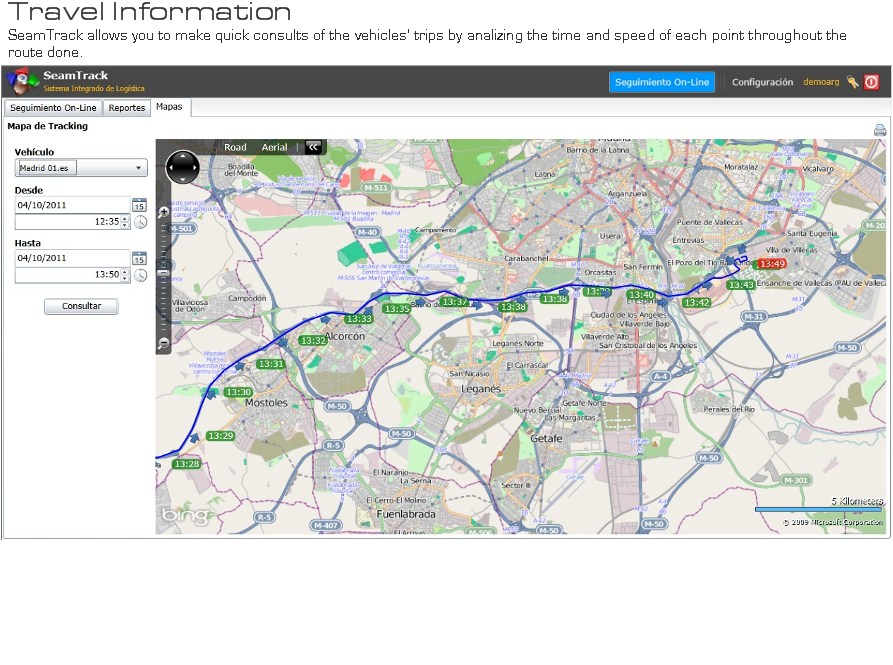Screen dimensions: 893x665
Task: Collapse the map view toolbar chevrons
Action: 313,148
